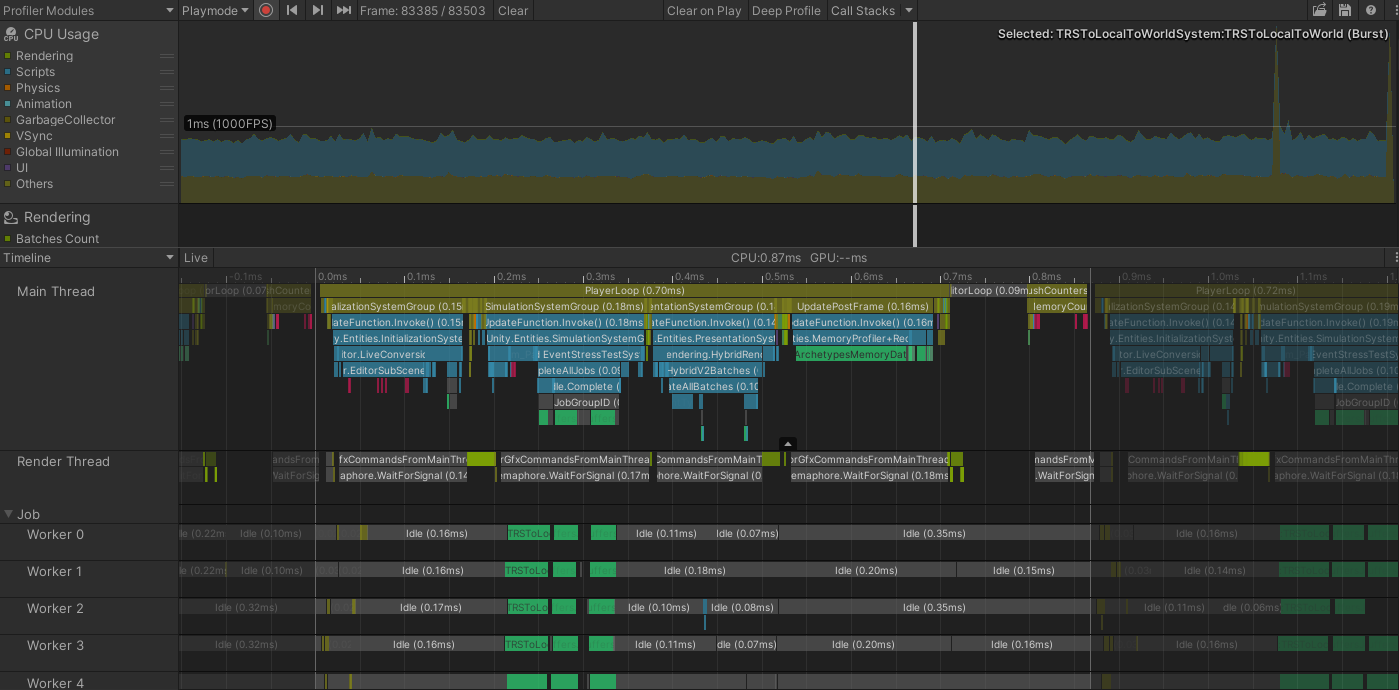
Task: Toggle Global Illumination category color square
Action: 8,152
